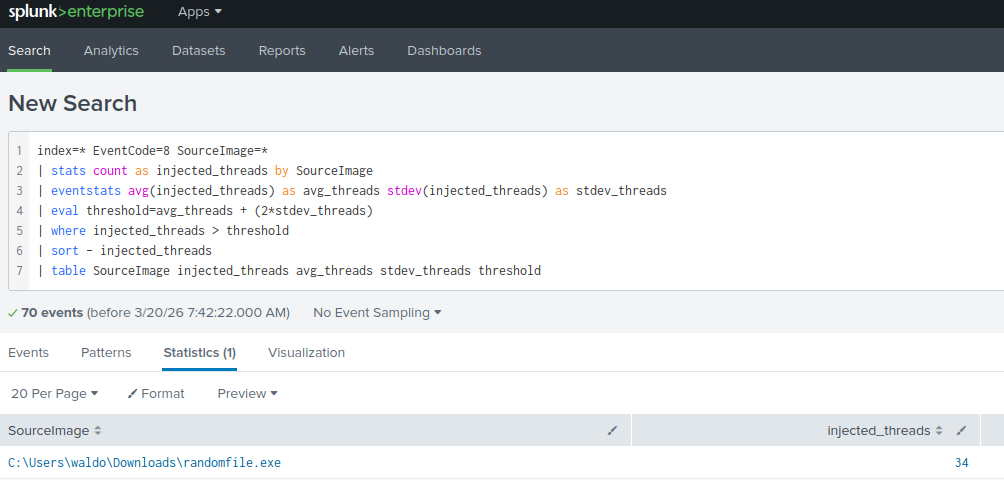This screenshot has height=482, width=1004.
Task: Click the Splunk enterprise logo
Action: [x=76, y=12]
